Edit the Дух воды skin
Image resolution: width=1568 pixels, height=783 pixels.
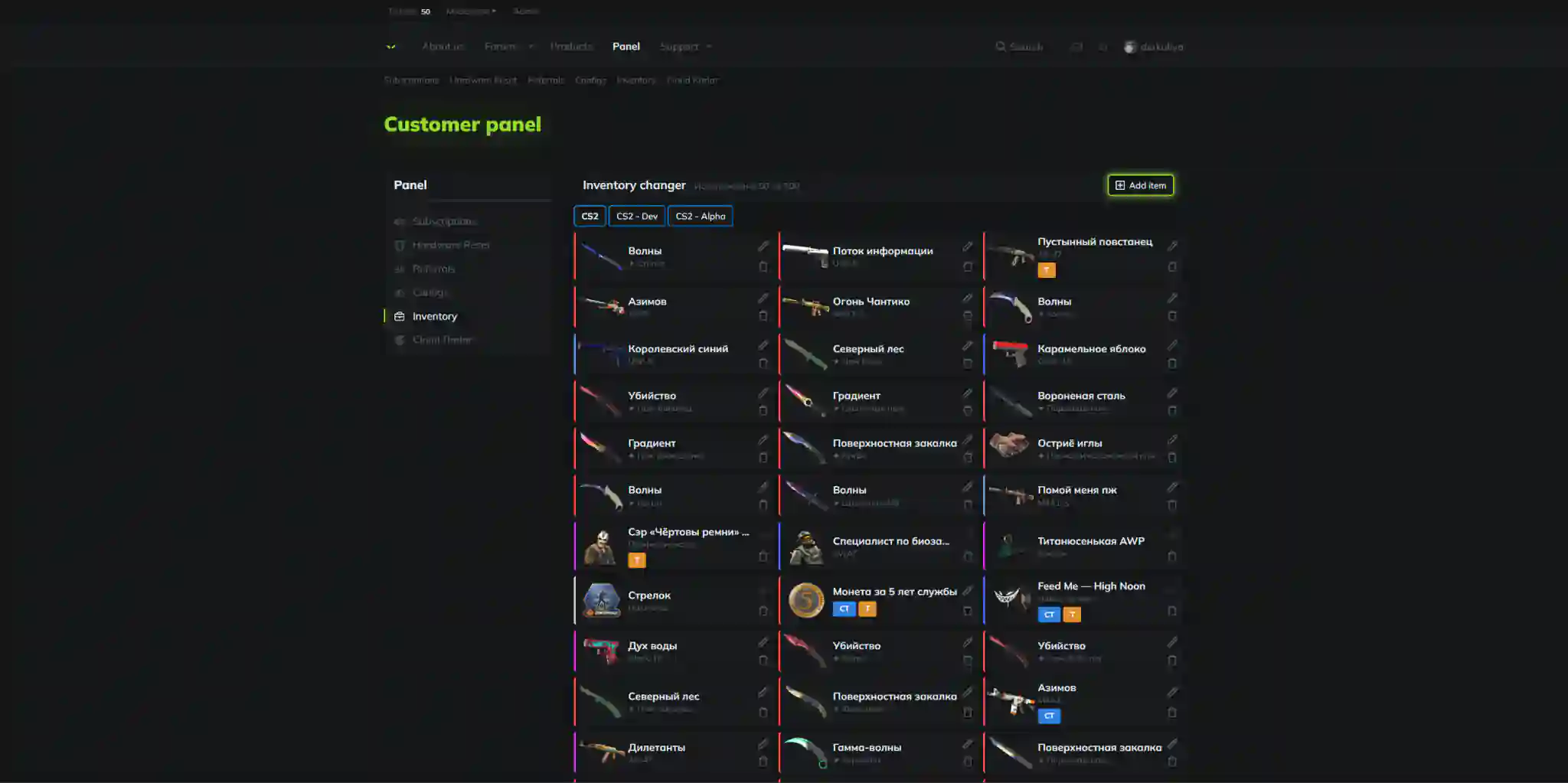(763, 642)
